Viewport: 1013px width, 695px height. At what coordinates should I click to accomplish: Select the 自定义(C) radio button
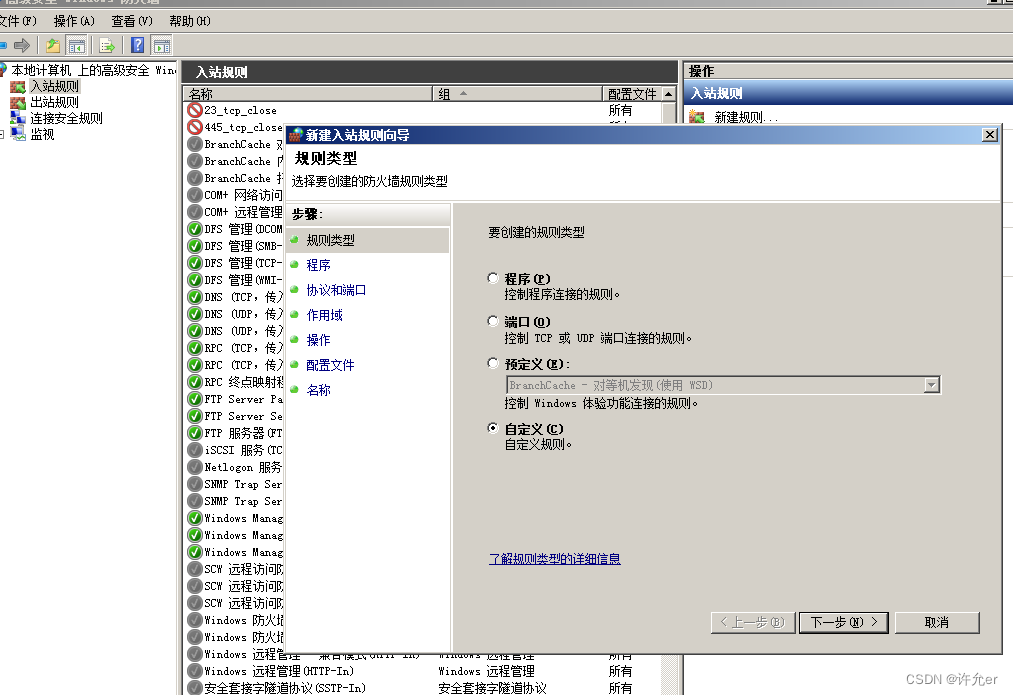[493, 428]
